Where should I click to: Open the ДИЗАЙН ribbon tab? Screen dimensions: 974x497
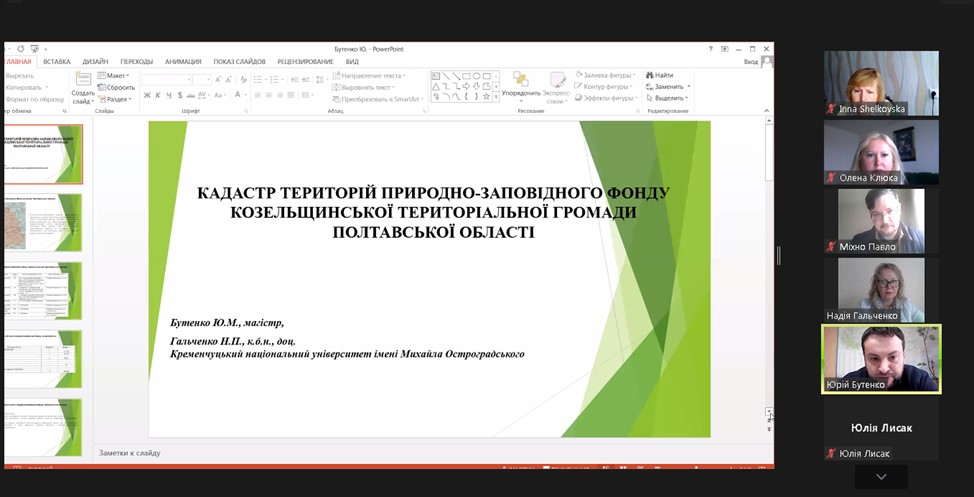click(x=95, y=62)
